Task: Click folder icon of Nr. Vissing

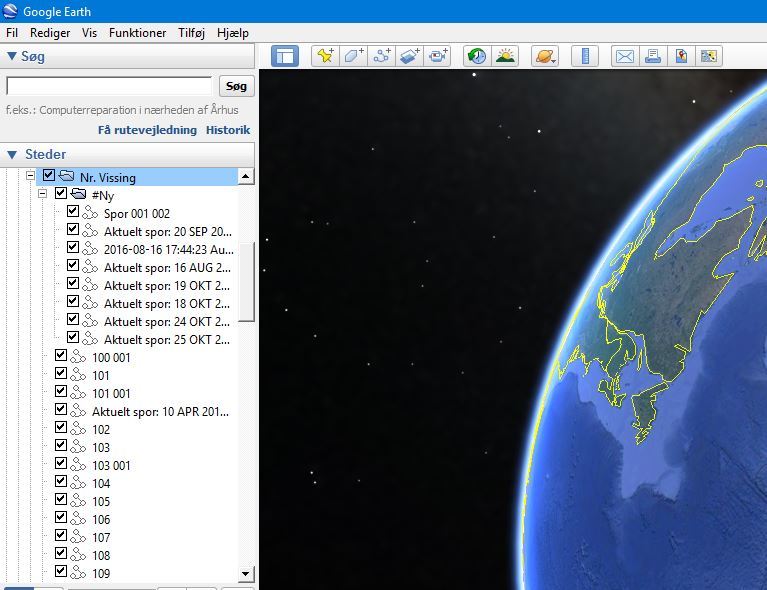Action: (66, 175)
